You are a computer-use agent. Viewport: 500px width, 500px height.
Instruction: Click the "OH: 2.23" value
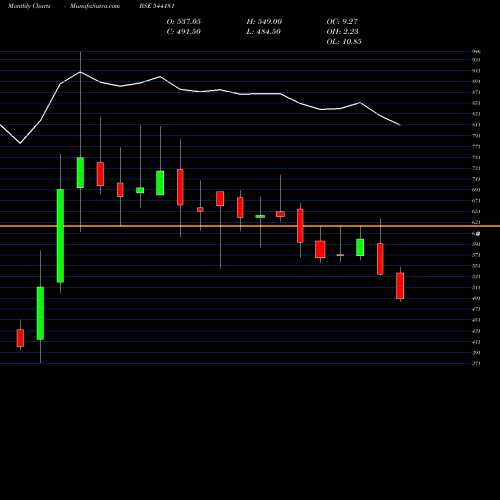click(342, 32)
